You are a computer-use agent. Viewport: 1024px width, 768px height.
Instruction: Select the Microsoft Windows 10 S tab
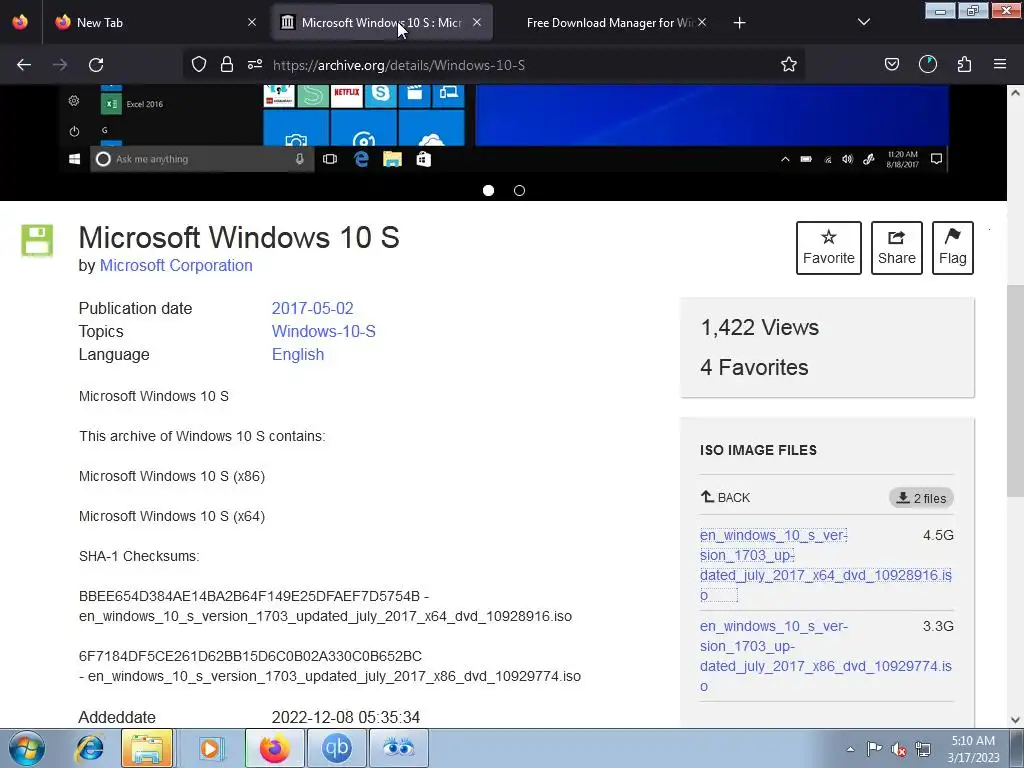pyautogui.click(x=381, y=23)
